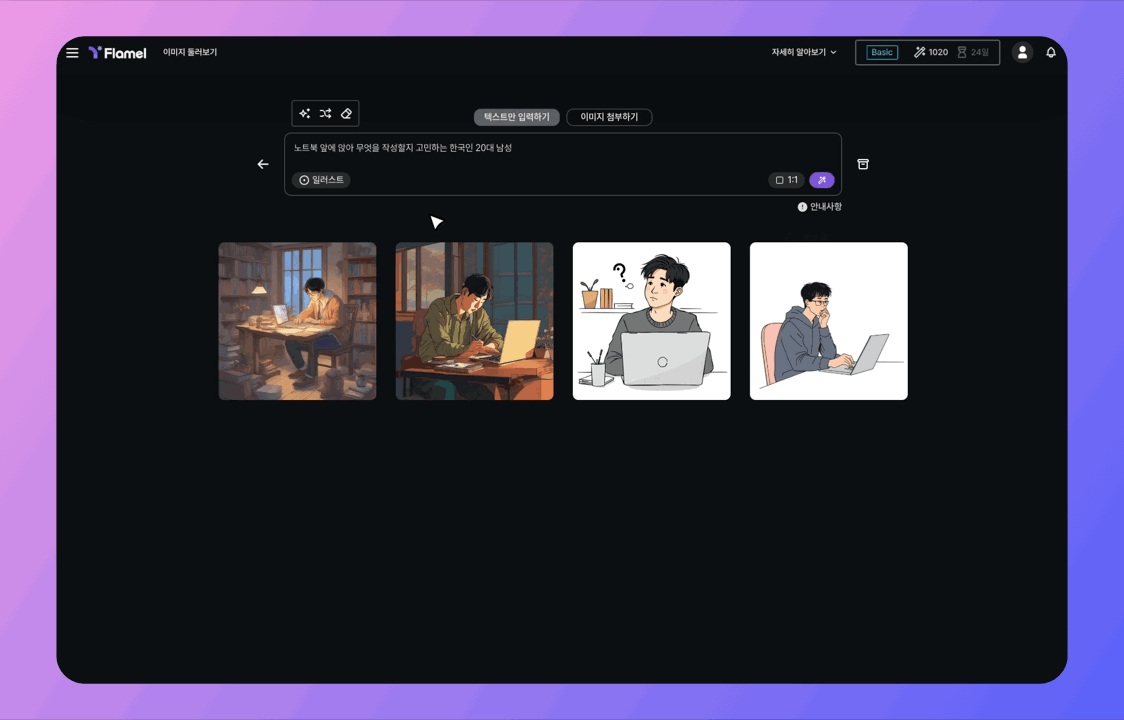Click the Flamel logo
The image size is (1124, 720).
point(118,53)
